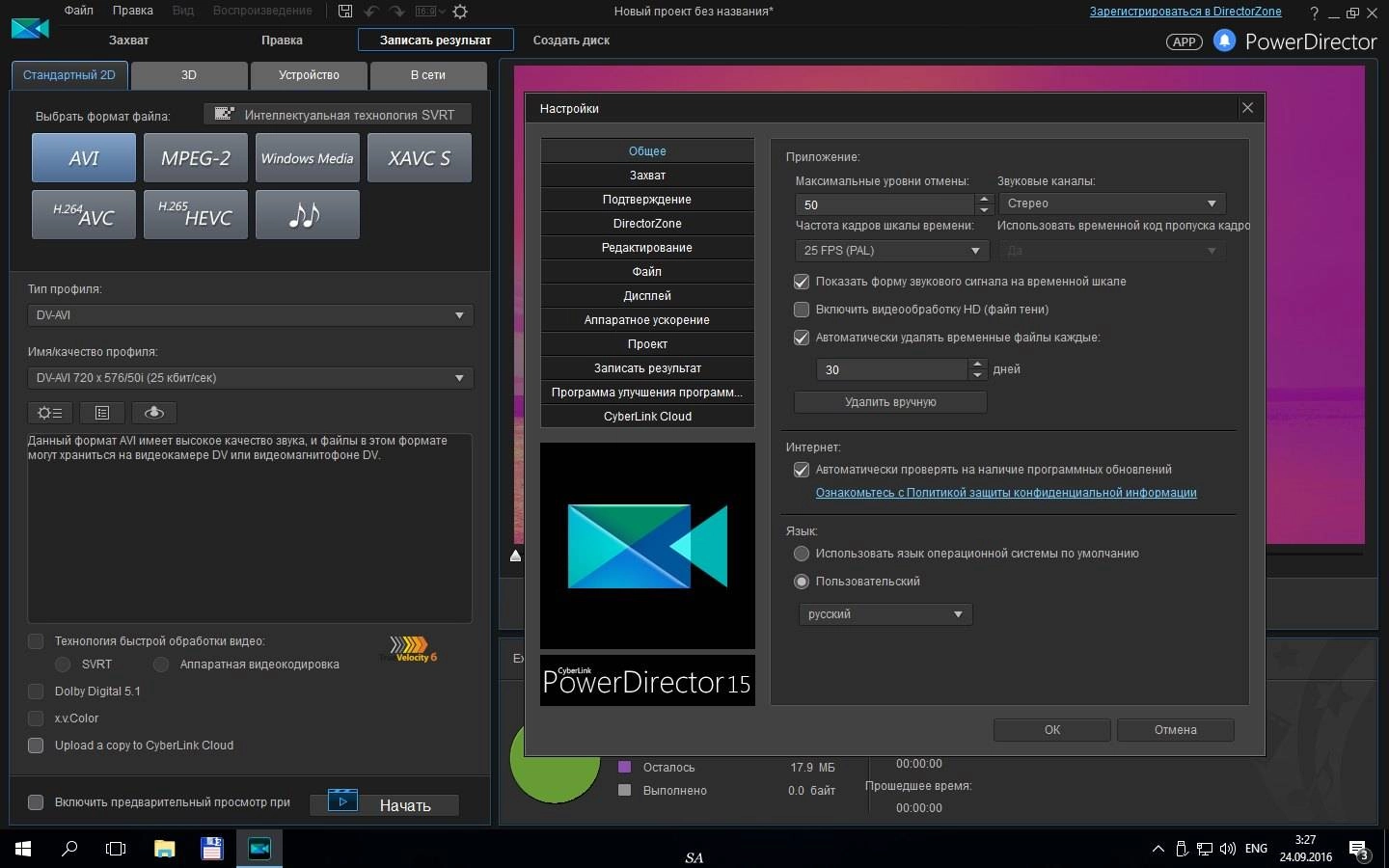Open the DV-AVI 720 x 576/50i profile dropdown
This screenshot has width=1389, height=868.
[250, 378]
